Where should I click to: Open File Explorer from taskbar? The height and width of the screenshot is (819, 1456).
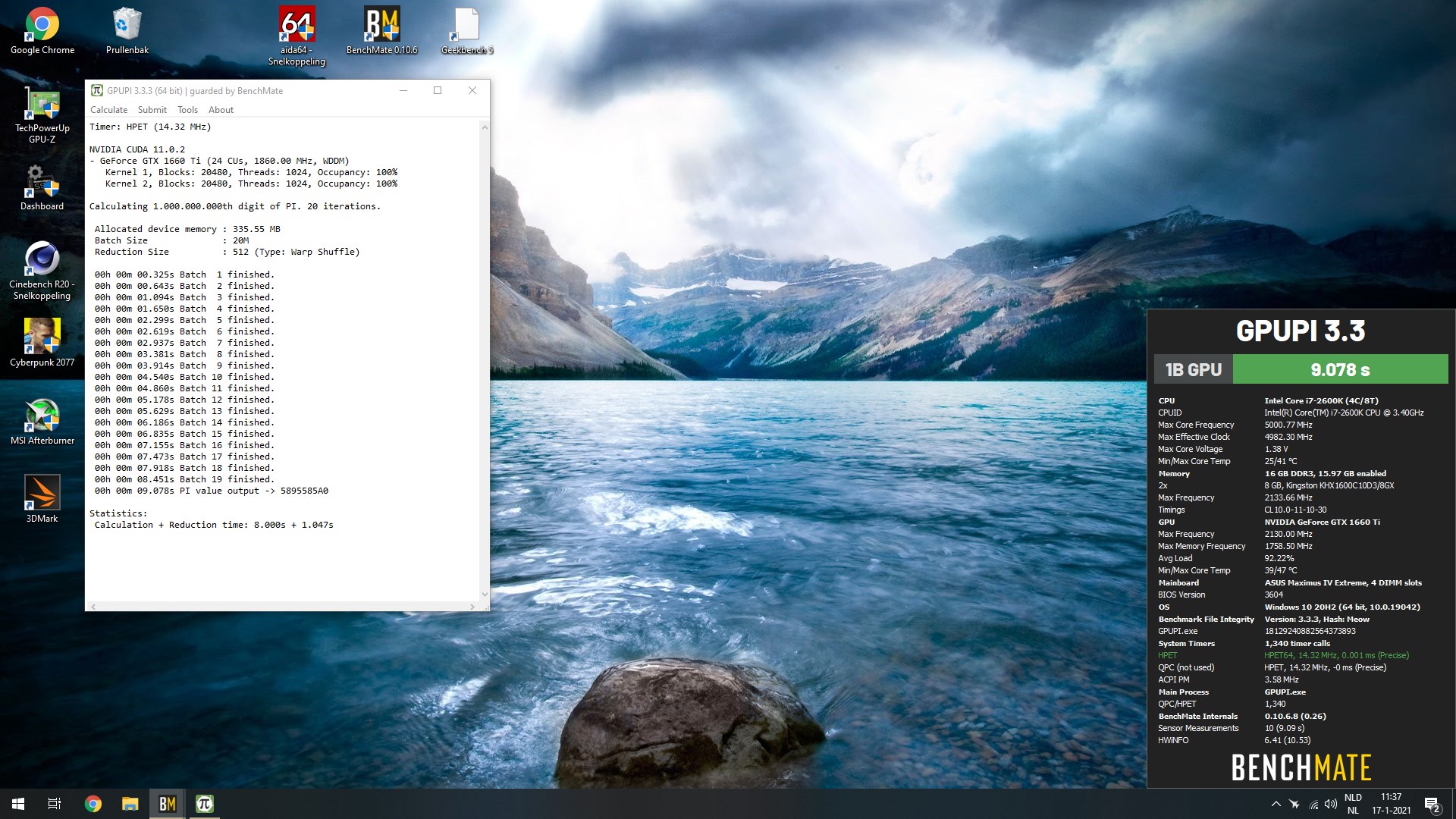click(x=130, y=804)
